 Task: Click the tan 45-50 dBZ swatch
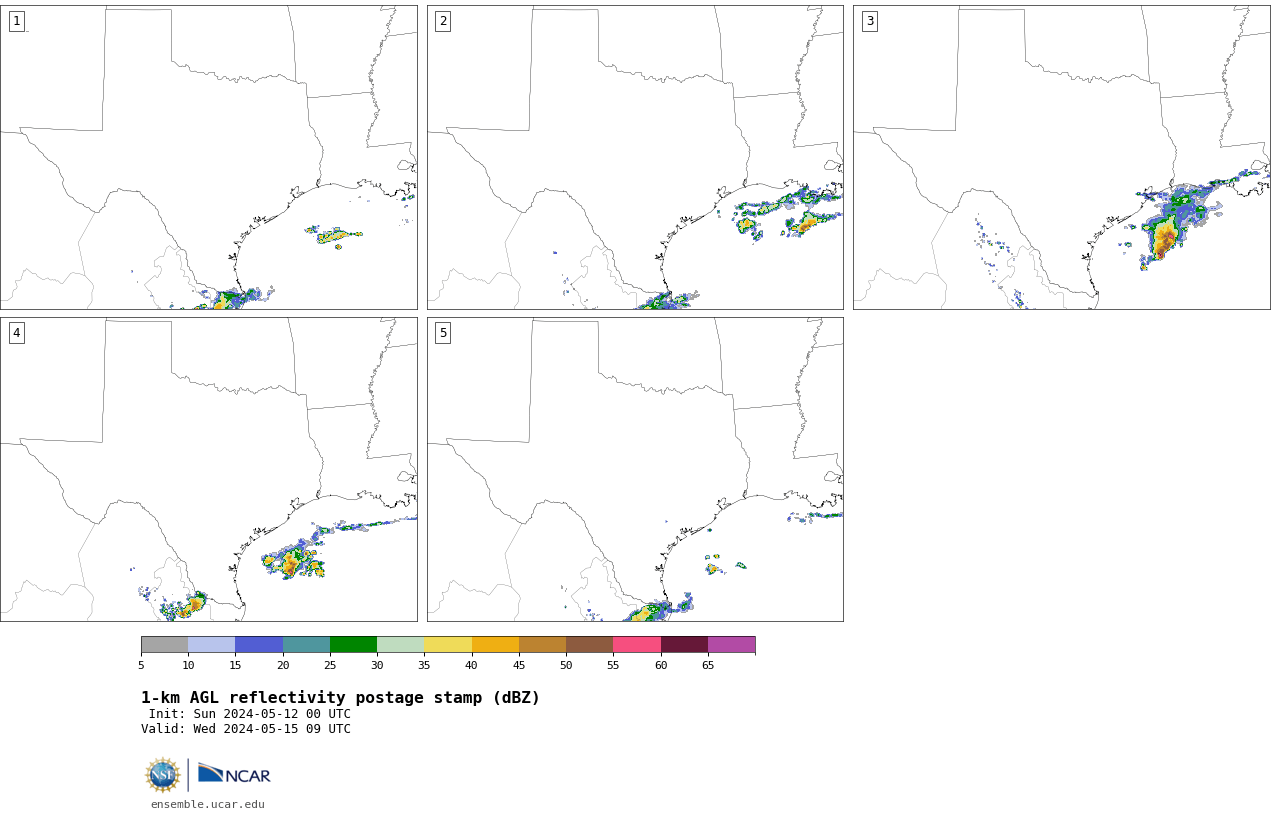(542, 644)
